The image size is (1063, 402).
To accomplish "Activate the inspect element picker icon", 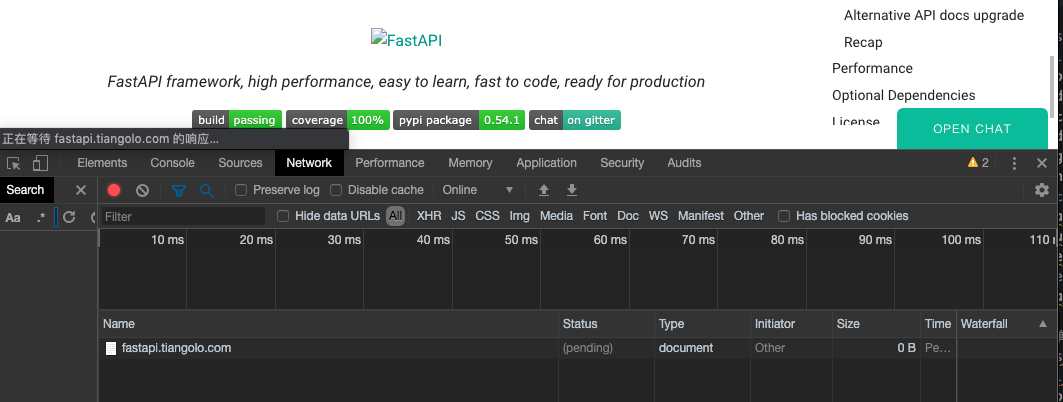I will click(14, 163).
